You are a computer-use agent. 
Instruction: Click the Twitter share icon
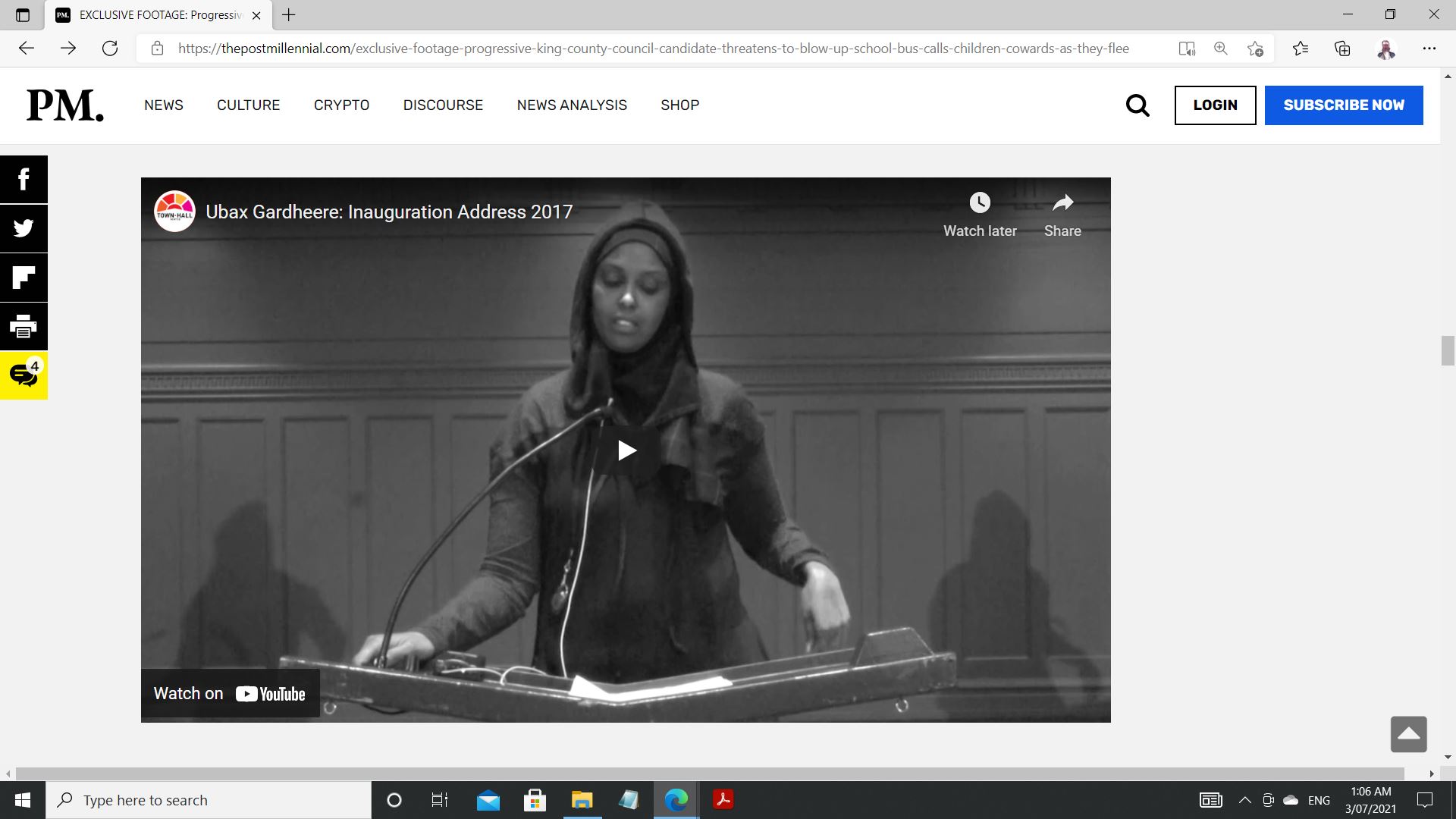(x=24, y=228)
